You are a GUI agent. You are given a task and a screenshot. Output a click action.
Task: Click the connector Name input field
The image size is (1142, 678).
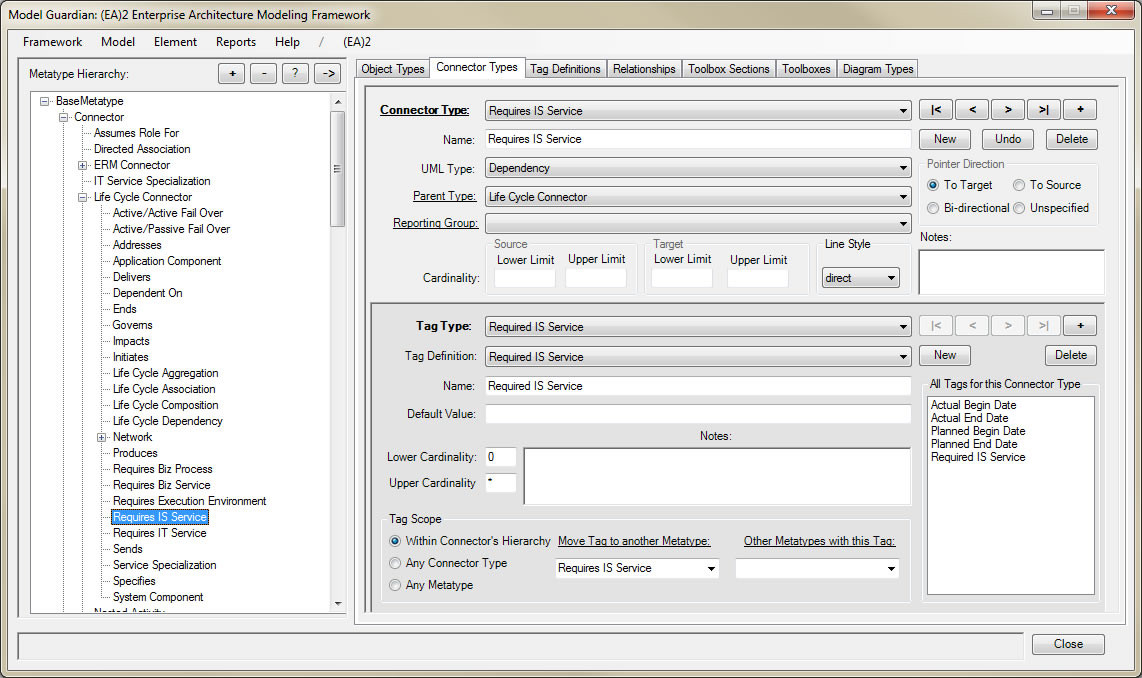[698, 139]
